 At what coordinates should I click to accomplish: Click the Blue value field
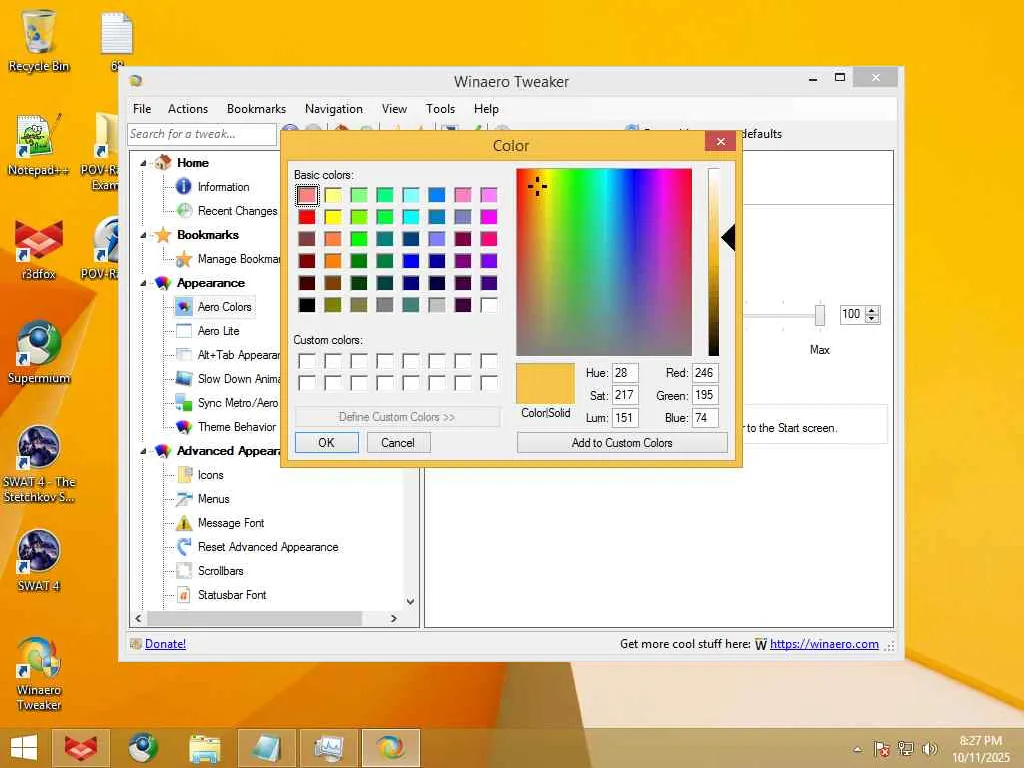click(705, 418)
